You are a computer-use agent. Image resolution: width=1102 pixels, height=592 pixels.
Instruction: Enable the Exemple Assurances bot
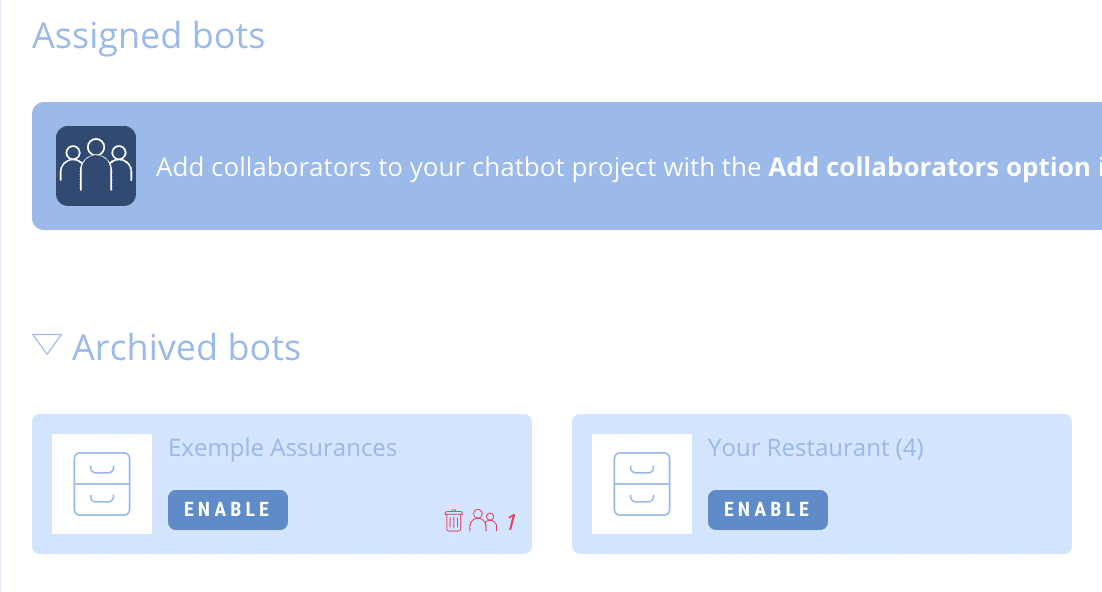click(227, 509)
